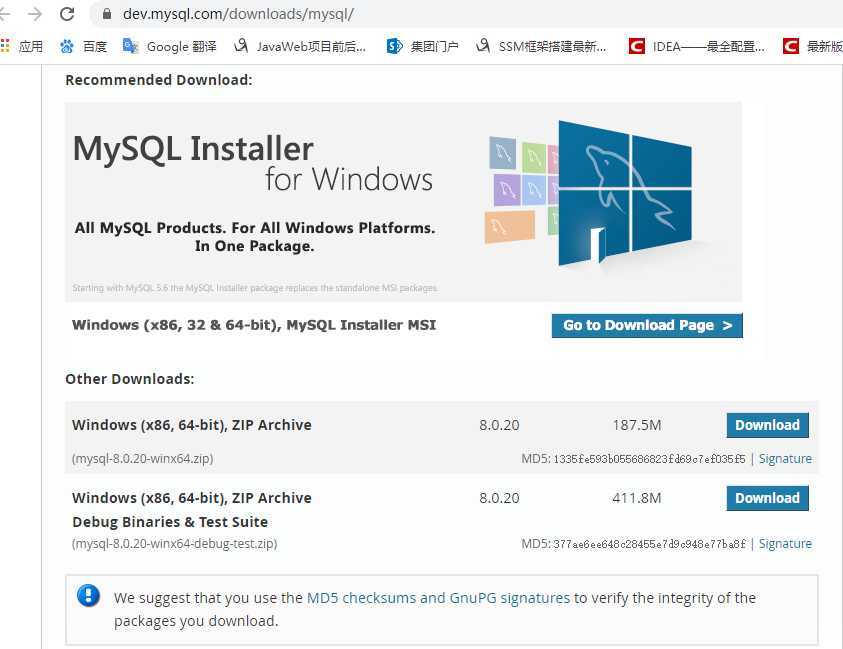Viewport: 843px width, 649px height.
Task: Open Signature link for mysql-8.0.20-winx64.zip
Action: coord(785,459)
